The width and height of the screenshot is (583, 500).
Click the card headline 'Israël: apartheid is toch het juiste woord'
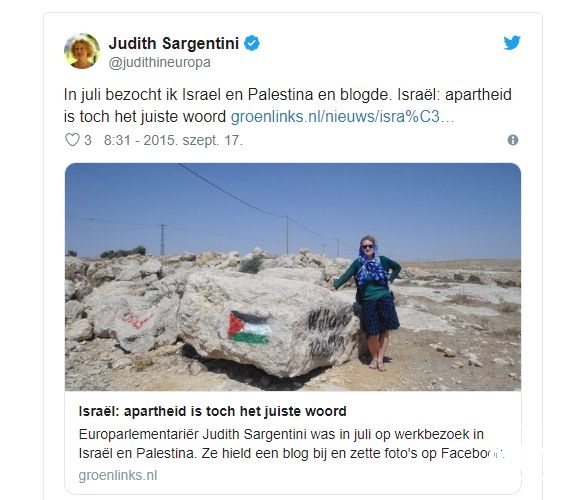coord(212,412)
